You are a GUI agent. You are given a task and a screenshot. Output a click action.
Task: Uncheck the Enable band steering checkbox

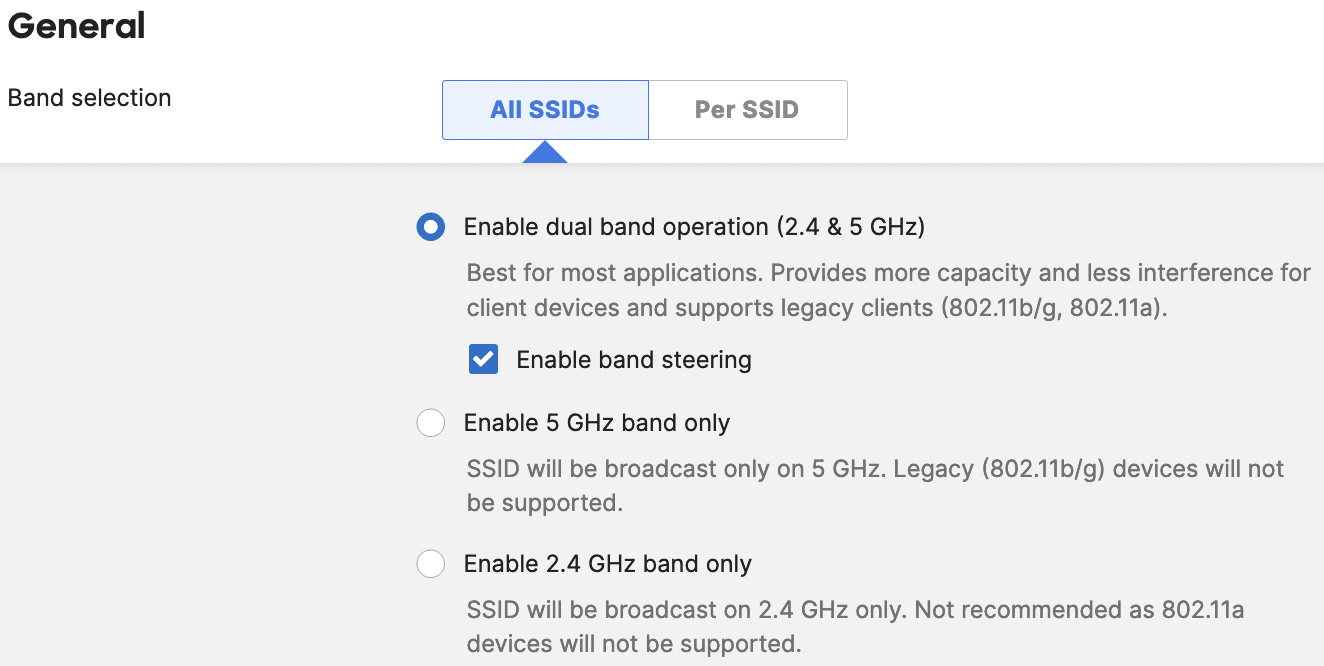pyautogui.click(x=484, y=360)
